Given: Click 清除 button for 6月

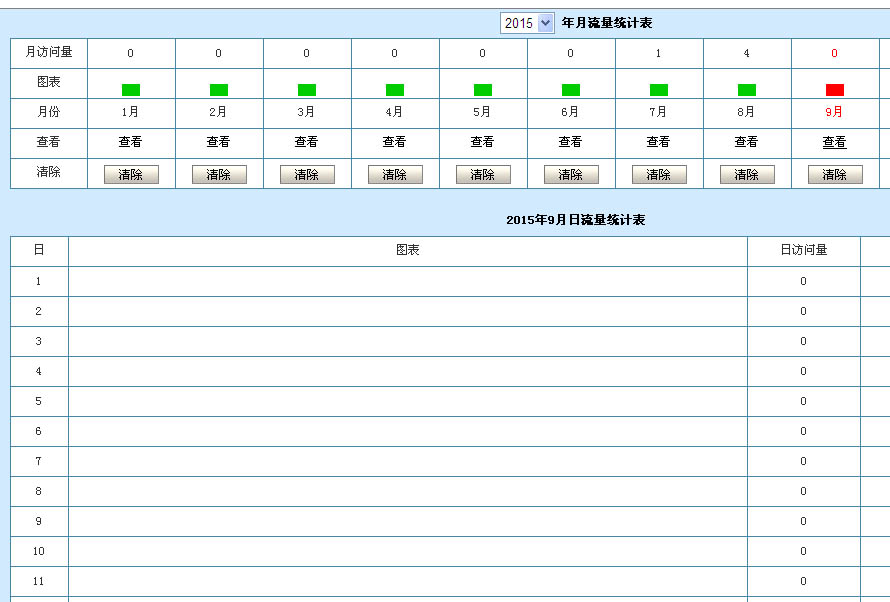Looking at the screenshot, I should click(x=571, y=175).
